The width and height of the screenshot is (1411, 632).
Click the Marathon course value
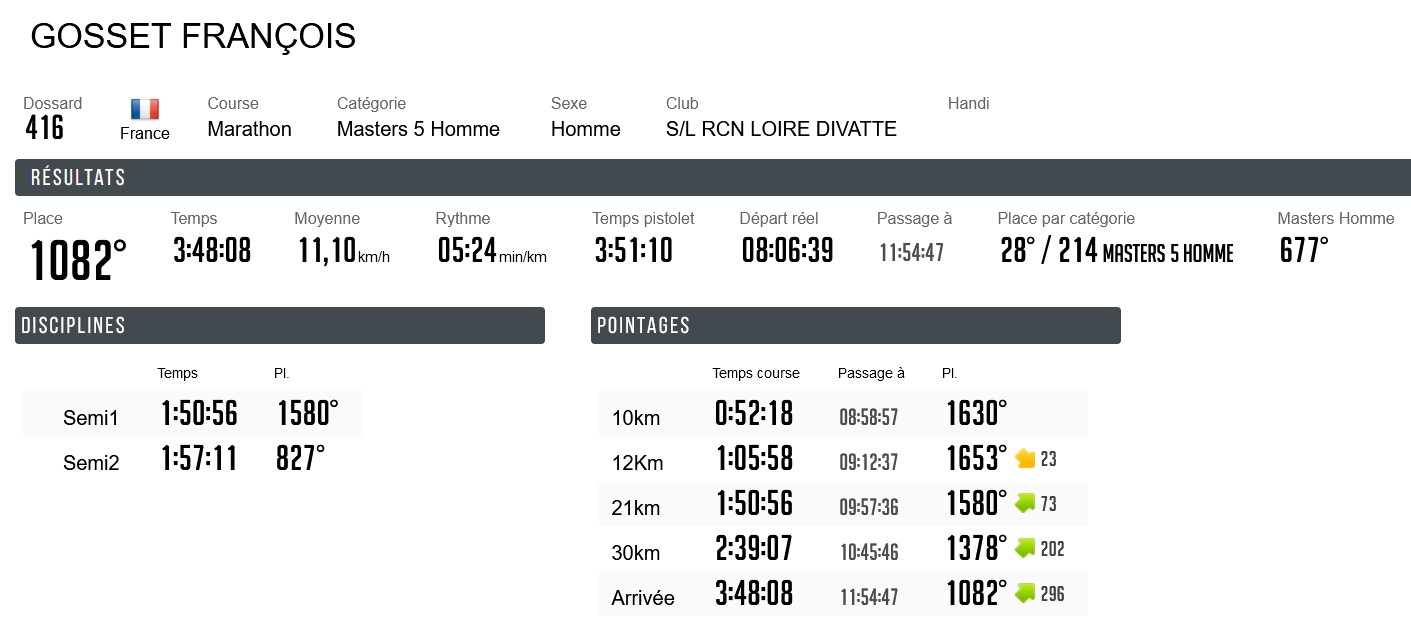coord(249,129)
